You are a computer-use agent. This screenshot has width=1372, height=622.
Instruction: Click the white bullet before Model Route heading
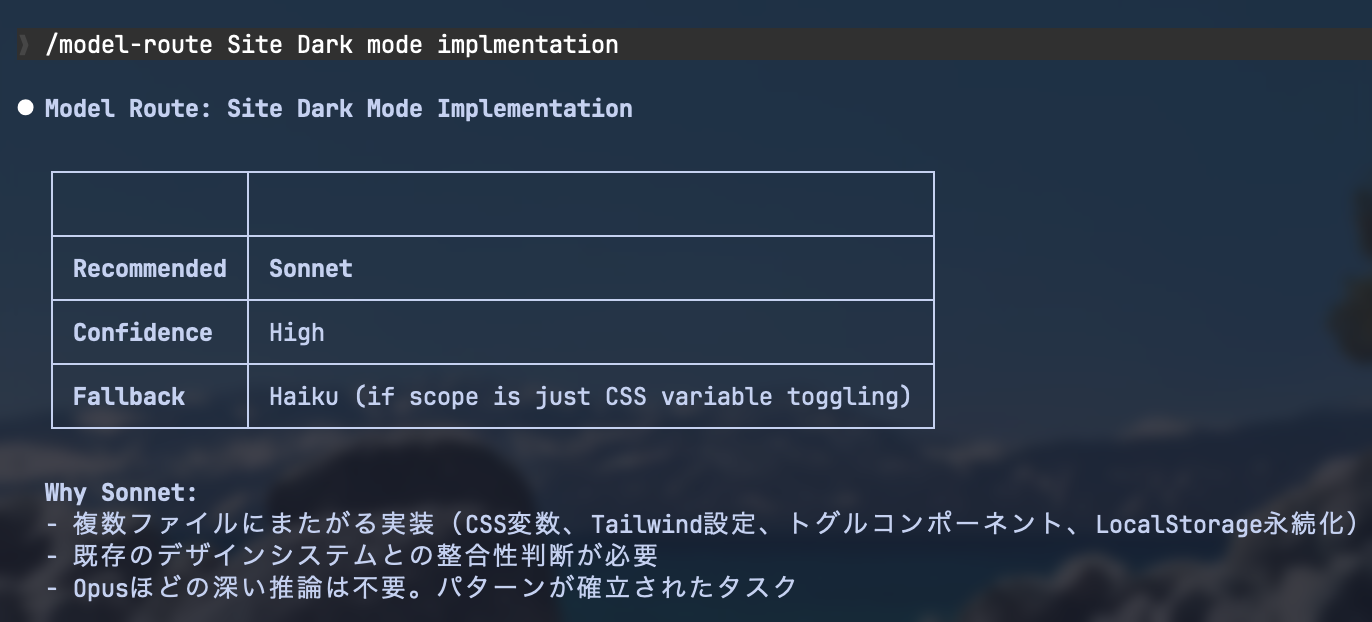[26, 108]
